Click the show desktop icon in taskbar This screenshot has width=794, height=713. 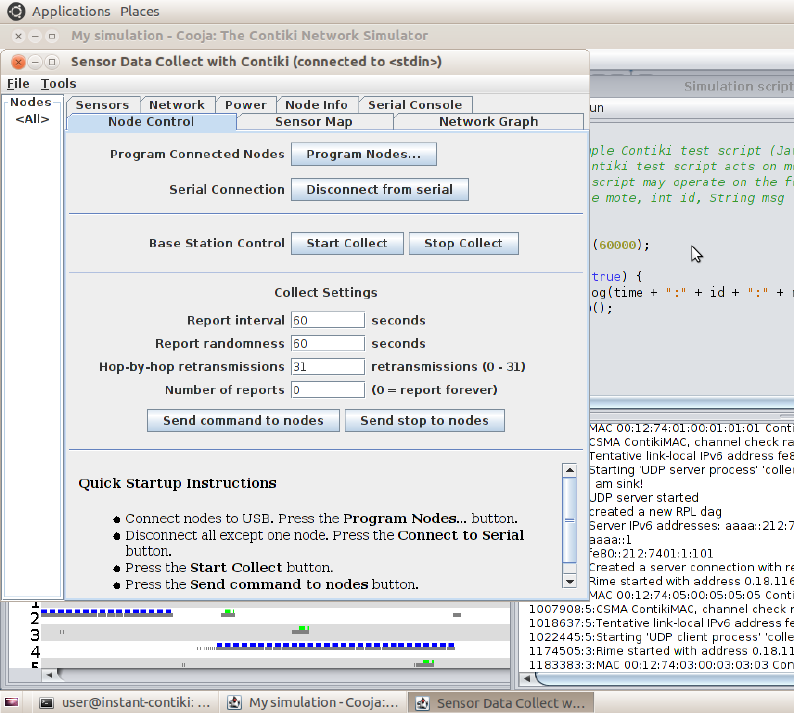coord(11,703)
